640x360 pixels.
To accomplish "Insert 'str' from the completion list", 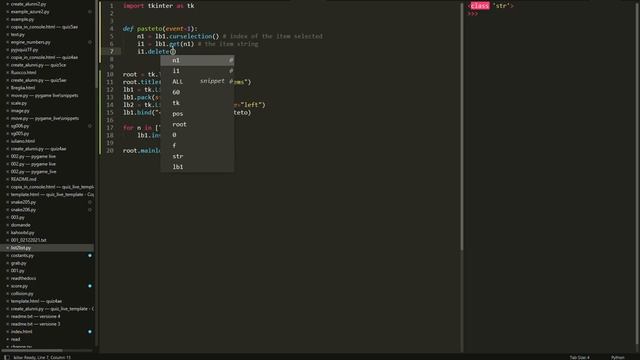I will (x=197, y=156).
